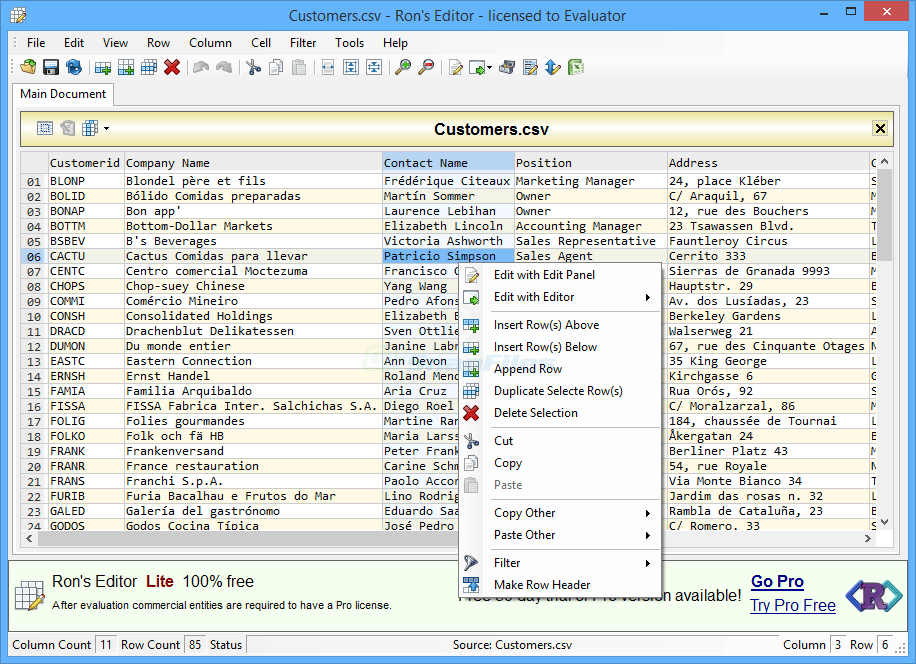This screenshot has height=664, width=916.
Task: Click the Company Name column header
Action: (253, 163)
